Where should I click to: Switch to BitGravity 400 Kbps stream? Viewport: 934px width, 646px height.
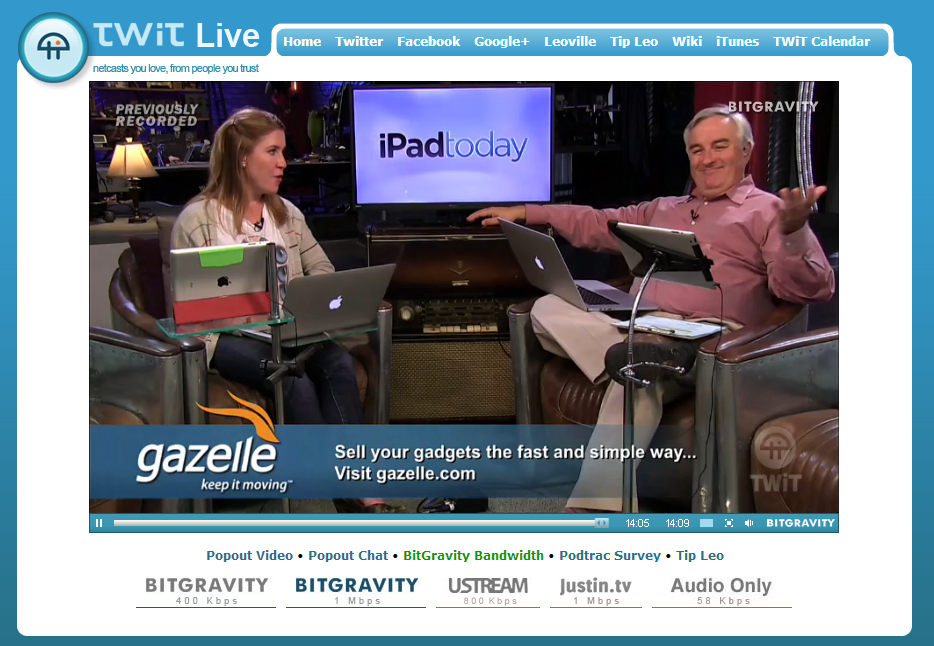click(x=206, y=590)
